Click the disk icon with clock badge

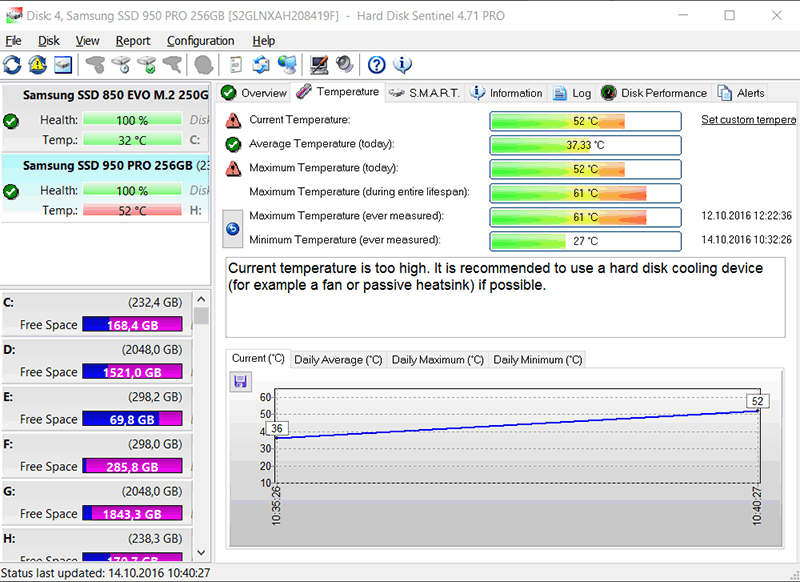coord(121,65)
